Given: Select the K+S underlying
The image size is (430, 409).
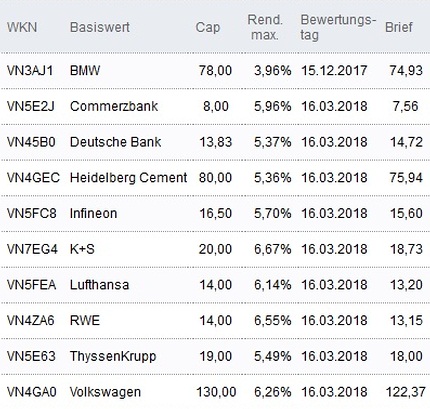Looking at the screenshot, I should [82, 249].
